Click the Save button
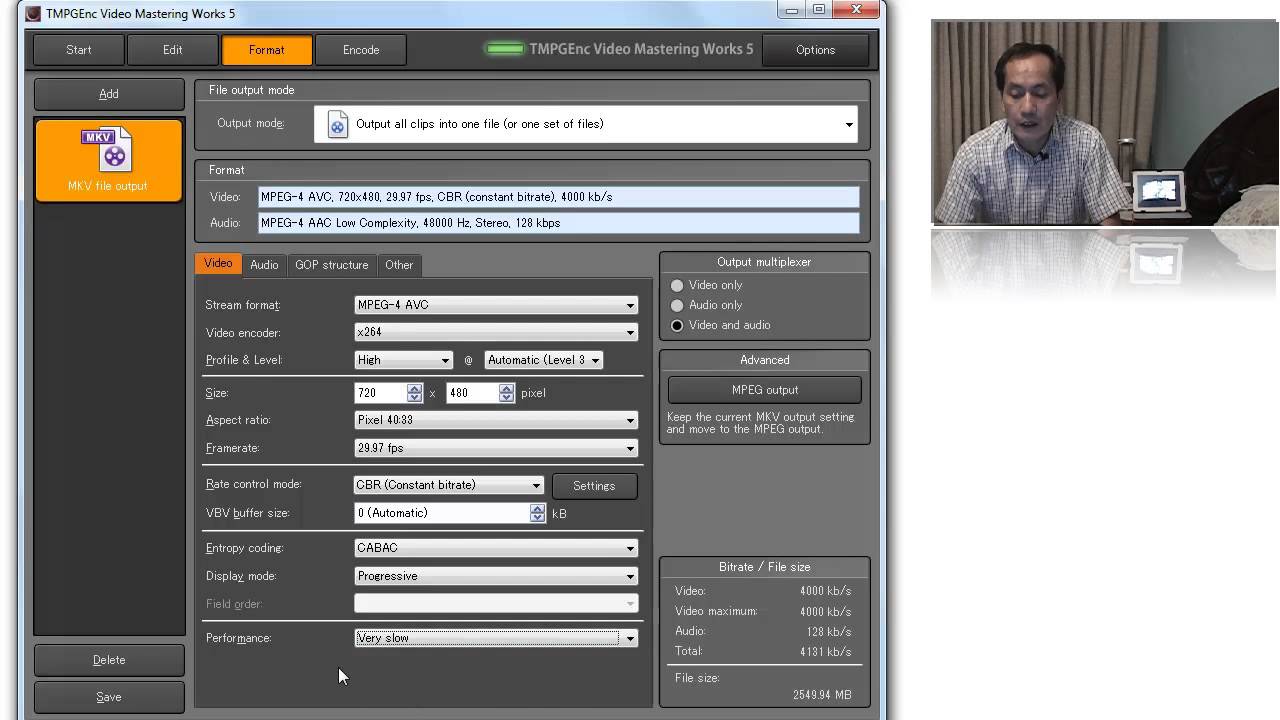Image resolution: width=1280 pixels, height=720 pixels. coord(109,697)
